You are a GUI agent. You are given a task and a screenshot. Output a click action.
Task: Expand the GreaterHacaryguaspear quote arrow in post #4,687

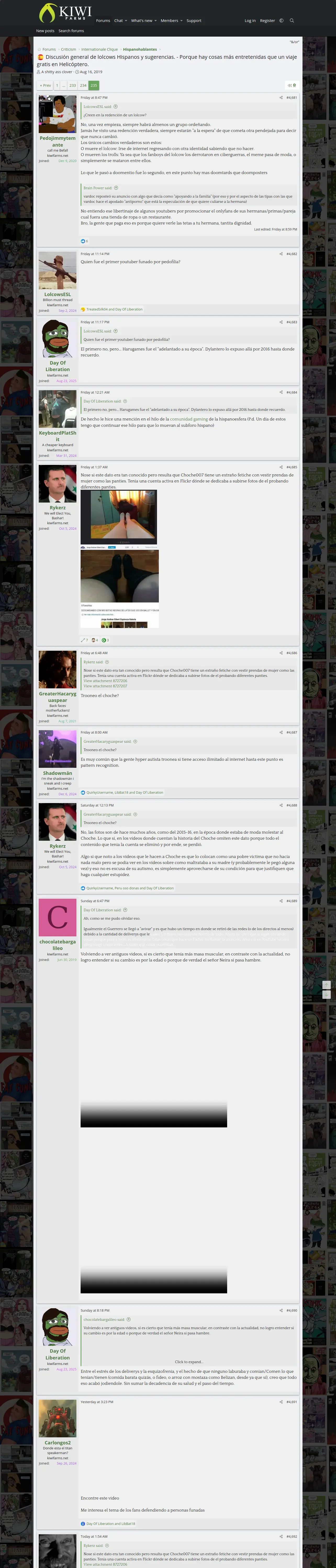[x=135, y=741]
